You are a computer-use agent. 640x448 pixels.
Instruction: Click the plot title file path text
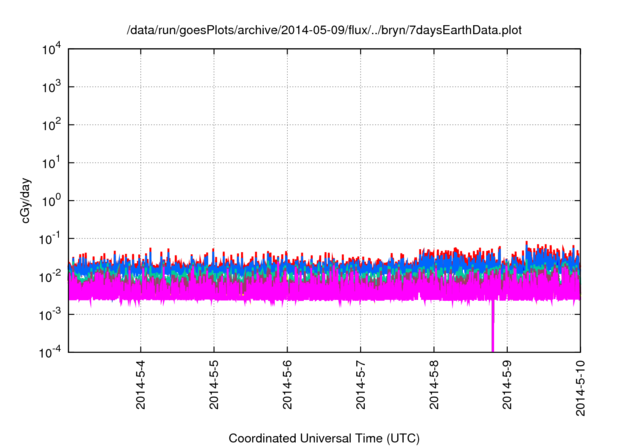(x=324, y=30)
